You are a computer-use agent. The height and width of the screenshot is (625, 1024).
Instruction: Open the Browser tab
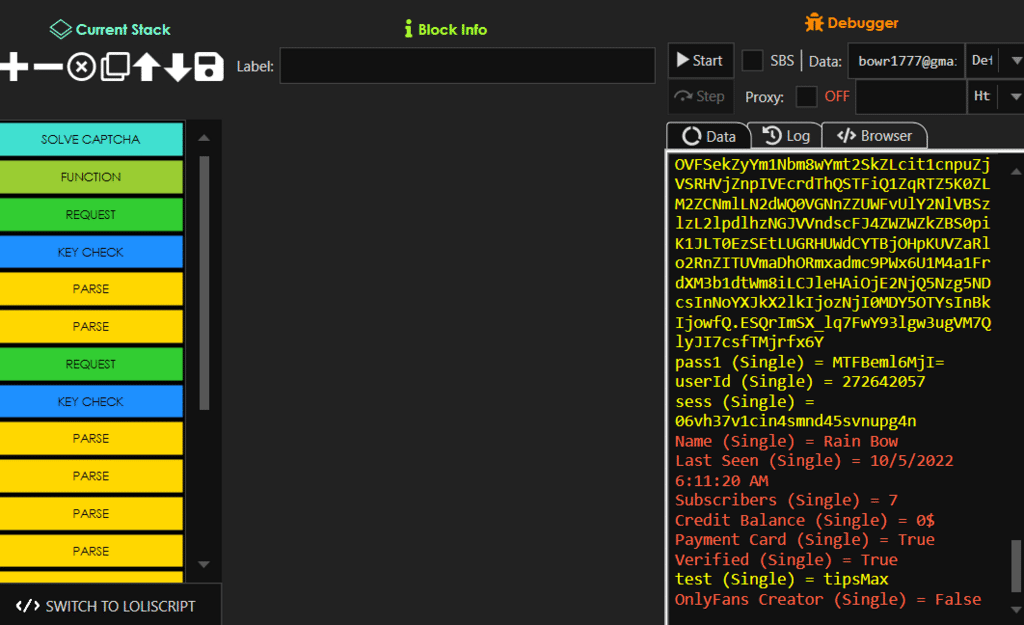[x=875, y=136]
